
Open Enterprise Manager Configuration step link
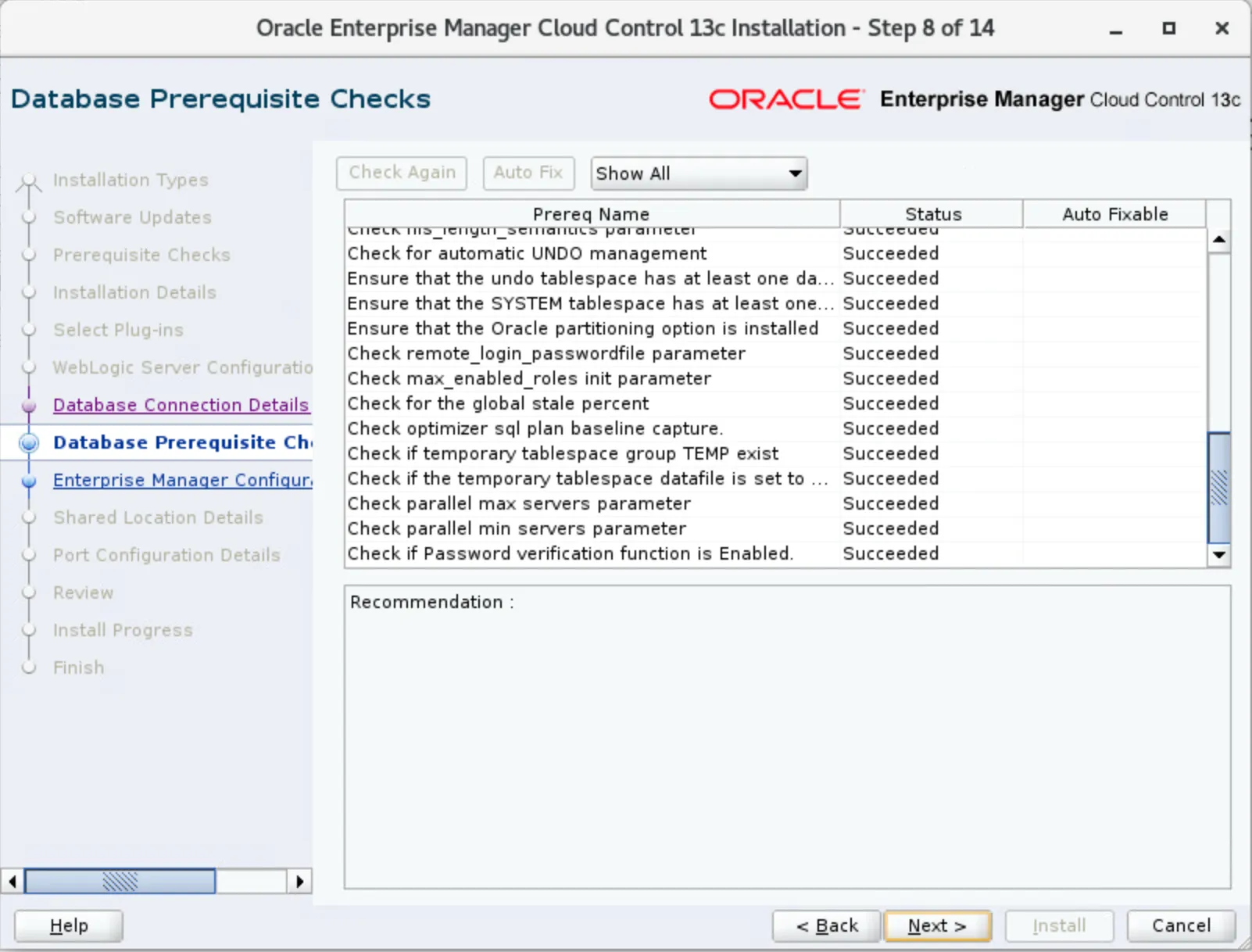coord(182,480)
